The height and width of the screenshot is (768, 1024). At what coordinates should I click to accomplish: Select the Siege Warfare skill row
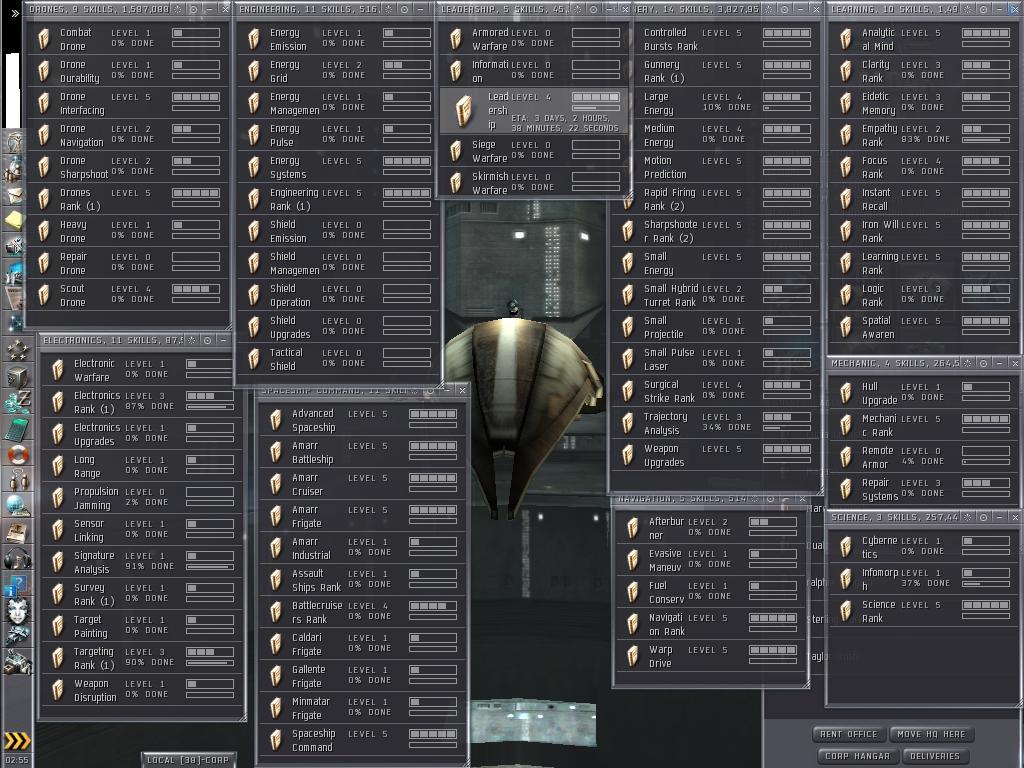tap(534, 152)
